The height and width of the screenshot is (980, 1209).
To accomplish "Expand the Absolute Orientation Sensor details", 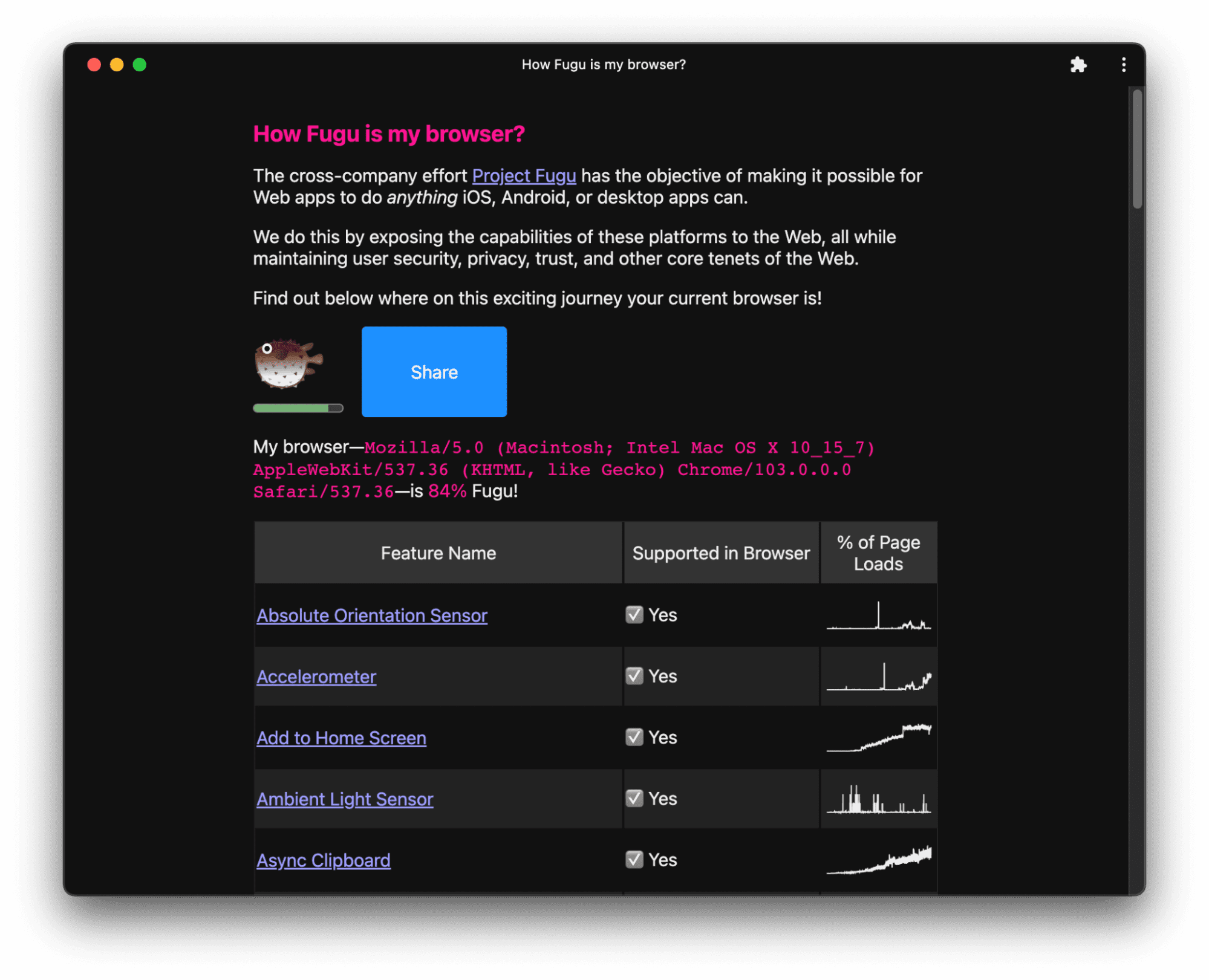I will 371,614.
